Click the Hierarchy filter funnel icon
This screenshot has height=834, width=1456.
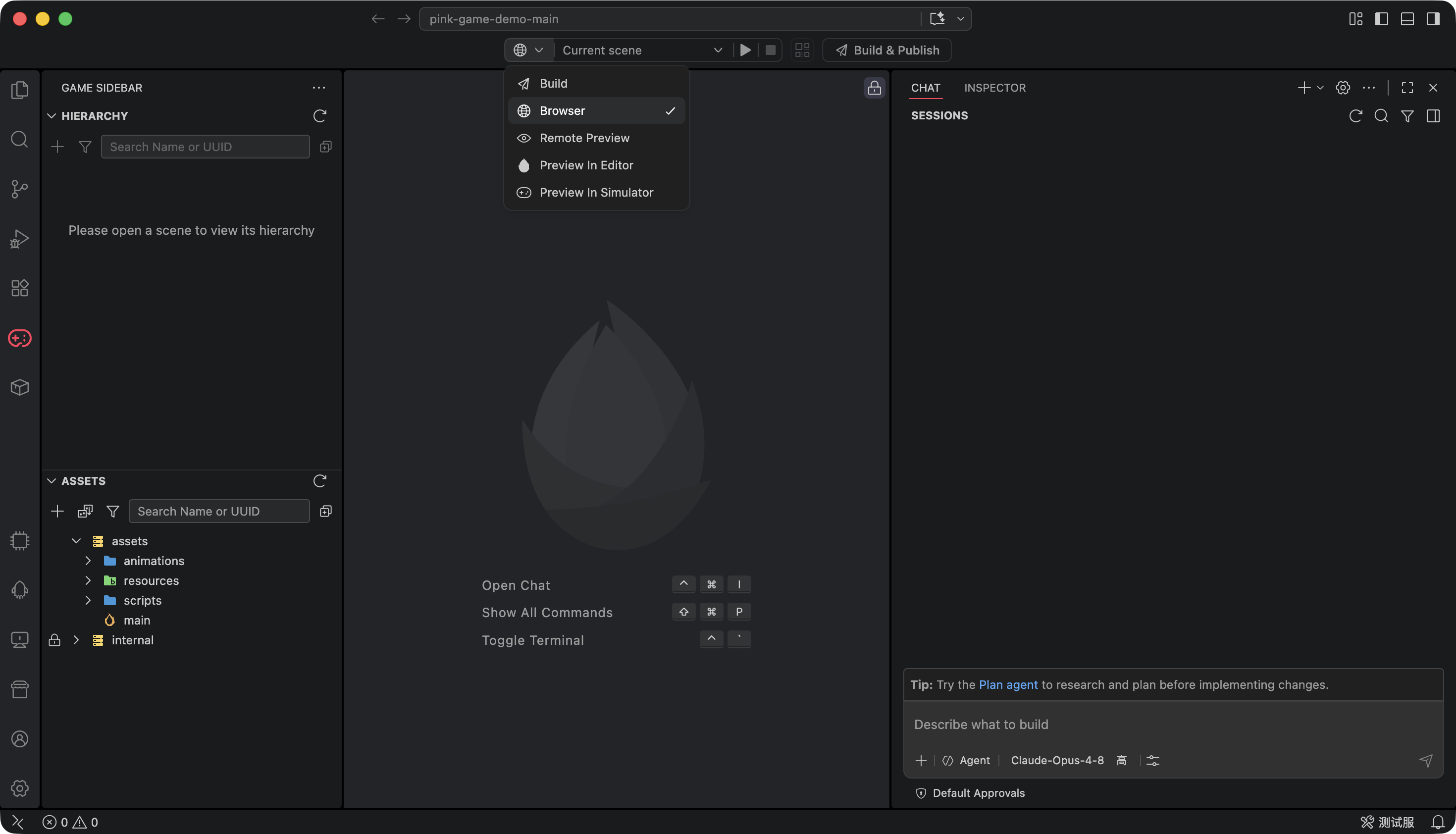point(85,147)
